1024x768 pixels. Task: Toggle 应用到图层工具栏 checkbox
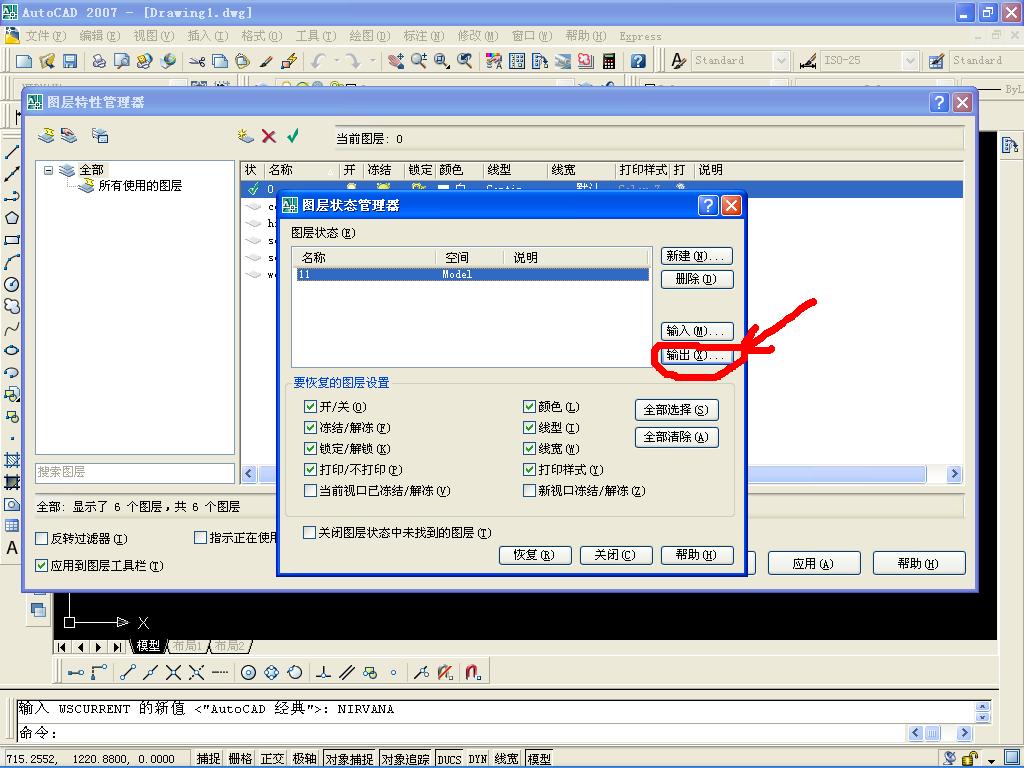41,566
